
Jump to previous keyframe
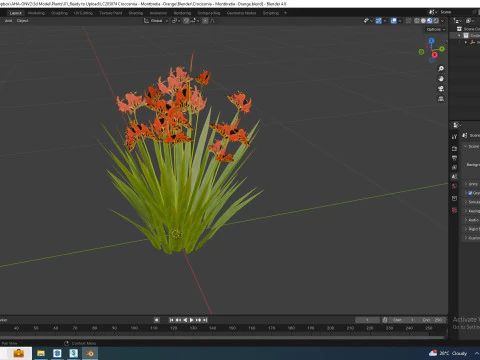point(178,320)
